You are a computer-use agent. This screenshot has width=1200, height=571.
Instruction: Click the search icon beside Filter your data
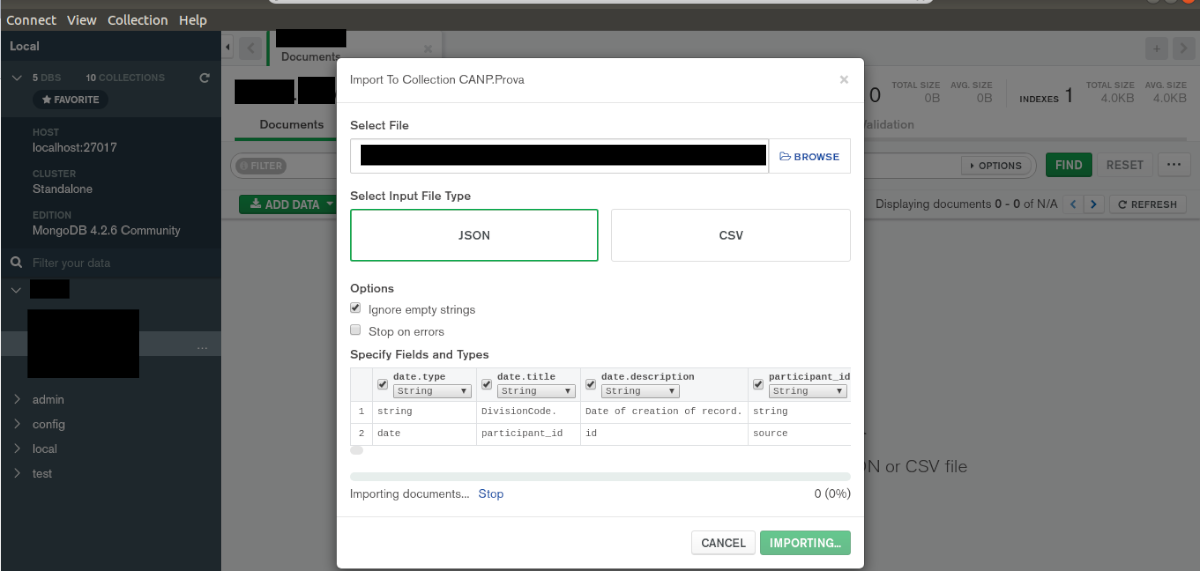pyautogui.click(x=16, y=263)
